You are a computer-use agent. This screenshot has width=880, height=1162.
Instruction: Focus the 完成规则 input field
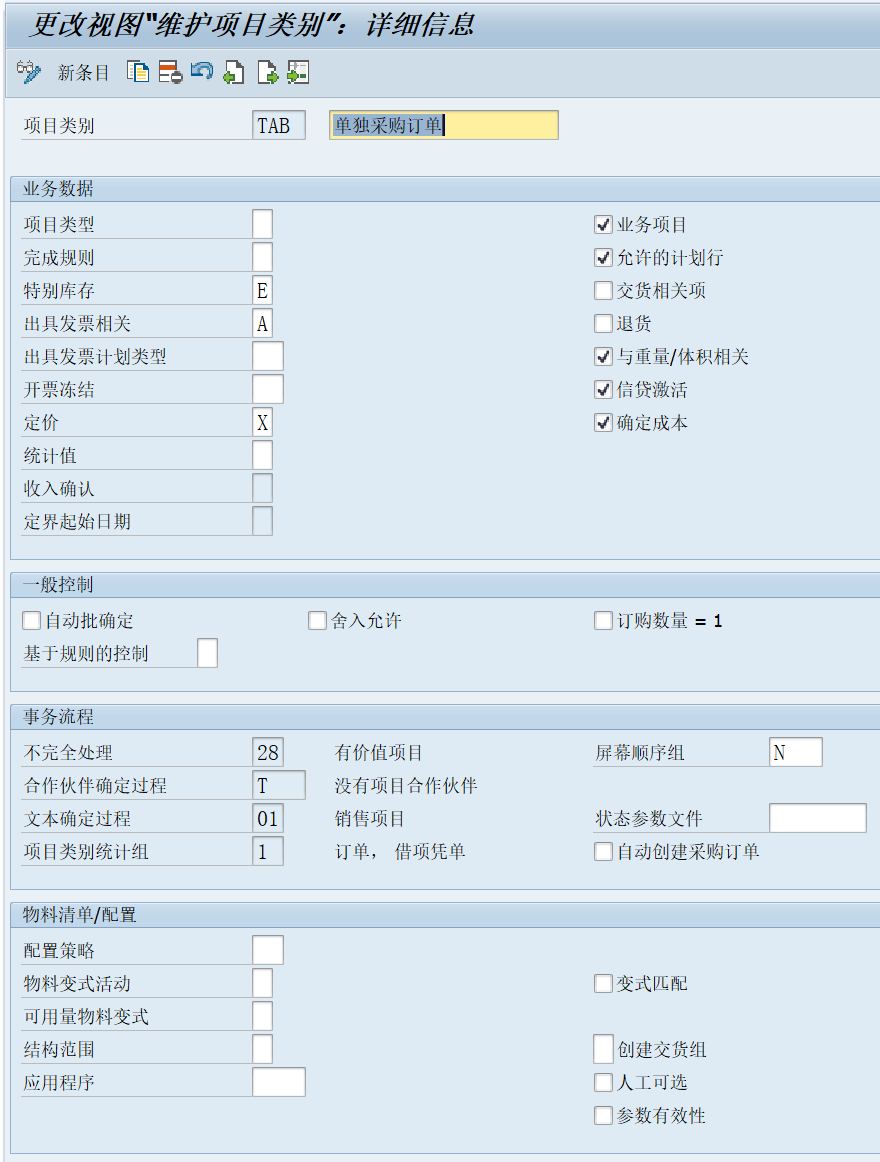pyautogui.click(x=262, y=258)
